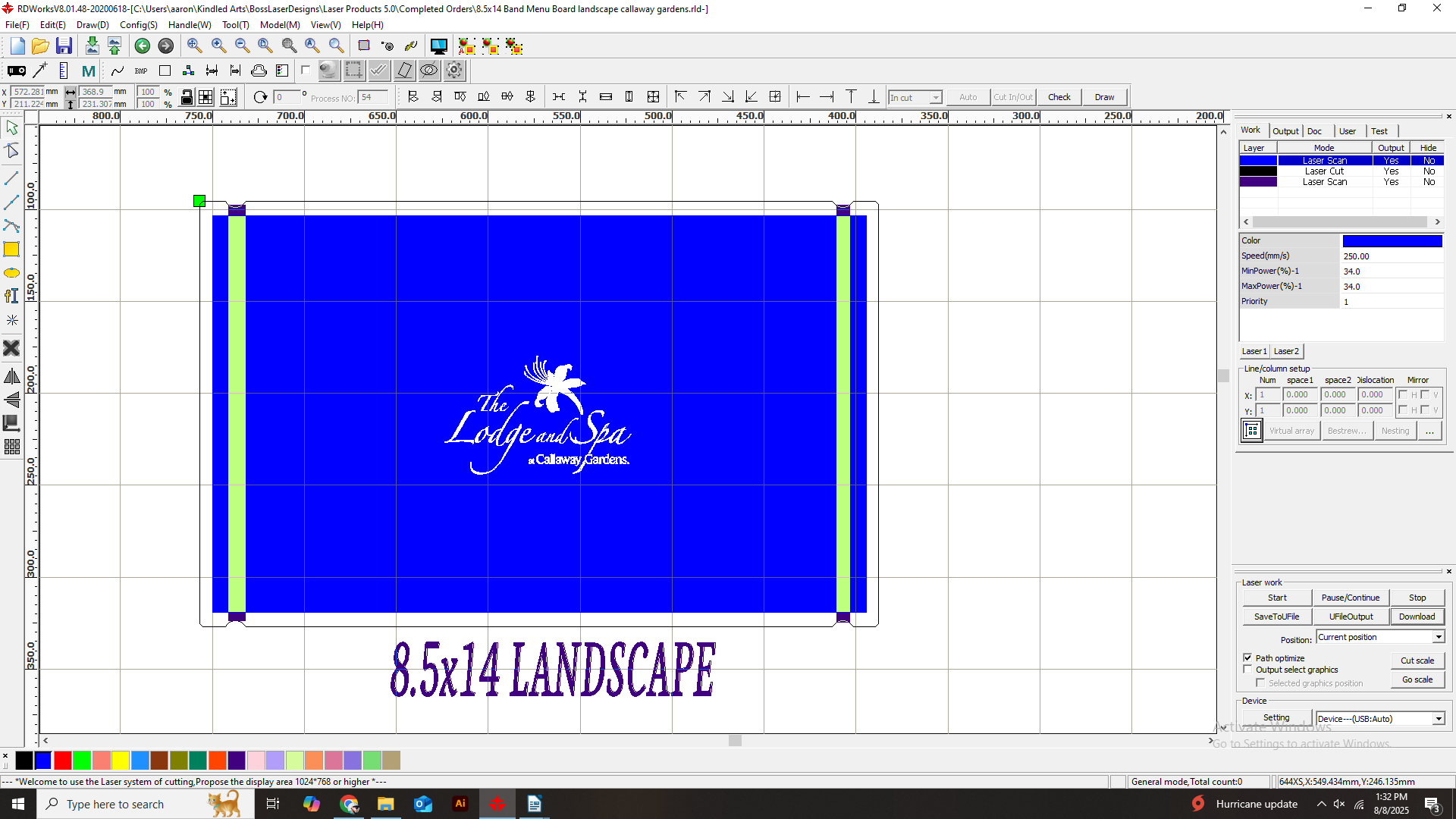Image resolution: width=1456 pixels, height=819 pixels.
Task: Redo using the gray right arrow
Action: click(165, 46)
